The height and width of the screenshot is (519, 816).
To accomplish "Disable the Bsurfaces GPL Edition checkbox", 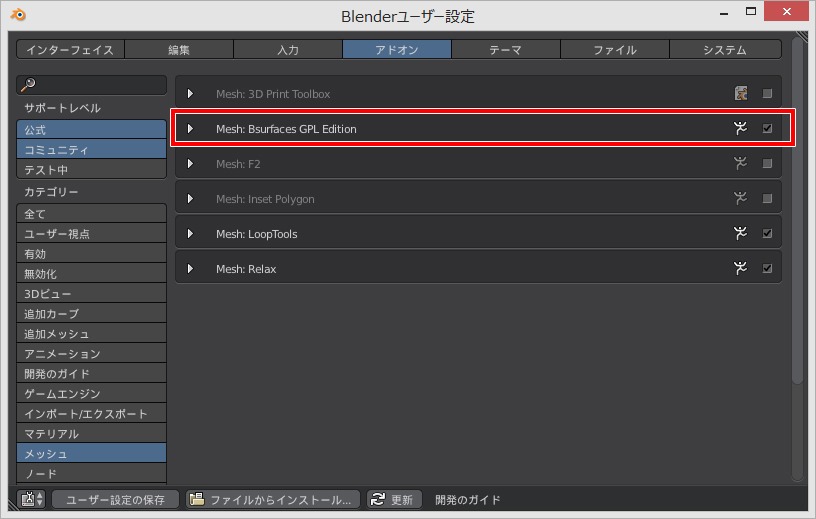I will tap(767, 128).
